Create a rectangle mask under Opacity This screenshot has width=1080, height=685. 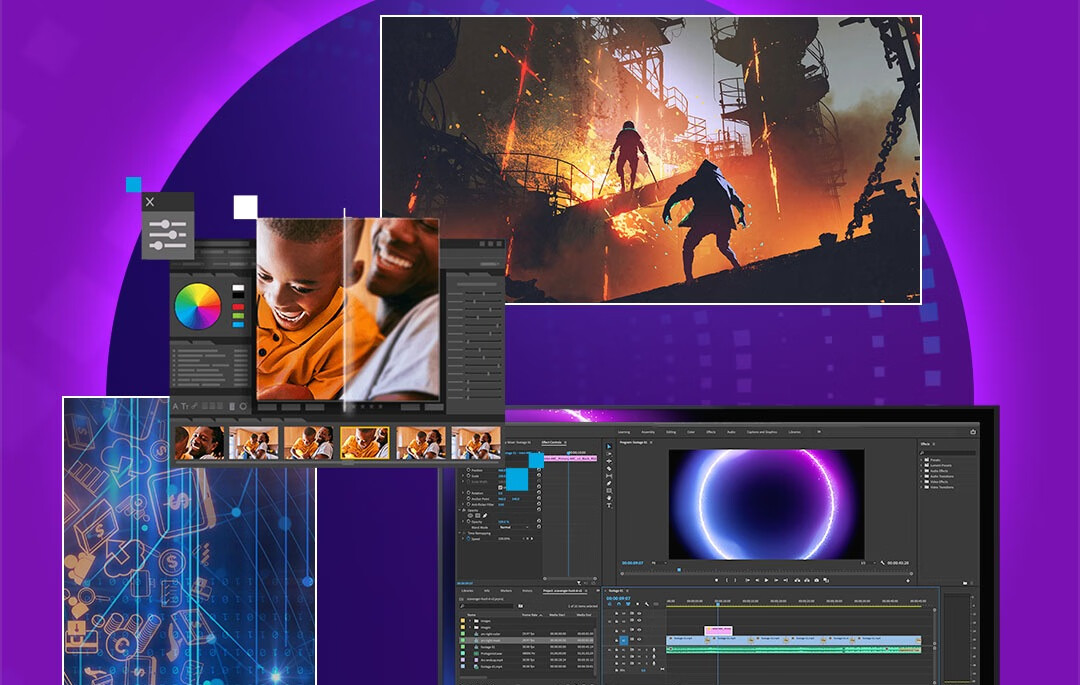(477, 516)
